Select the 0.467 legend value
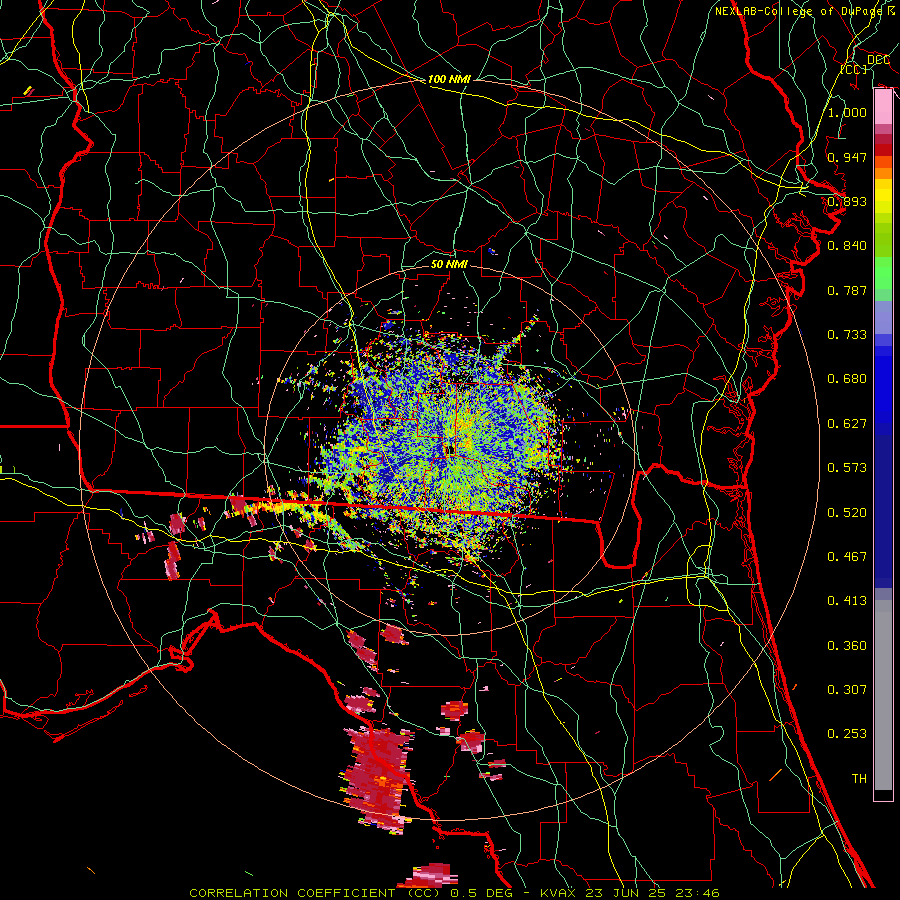Image resolution: width=900 pixels, height=900 pixels. (x=847, y=557)
